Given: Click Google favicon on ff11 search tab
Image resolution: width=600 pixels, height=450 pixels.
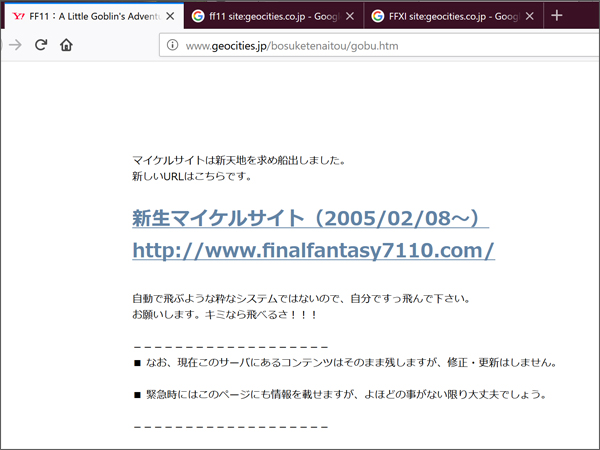Looking at the screenshot, I should pos(198,16).
